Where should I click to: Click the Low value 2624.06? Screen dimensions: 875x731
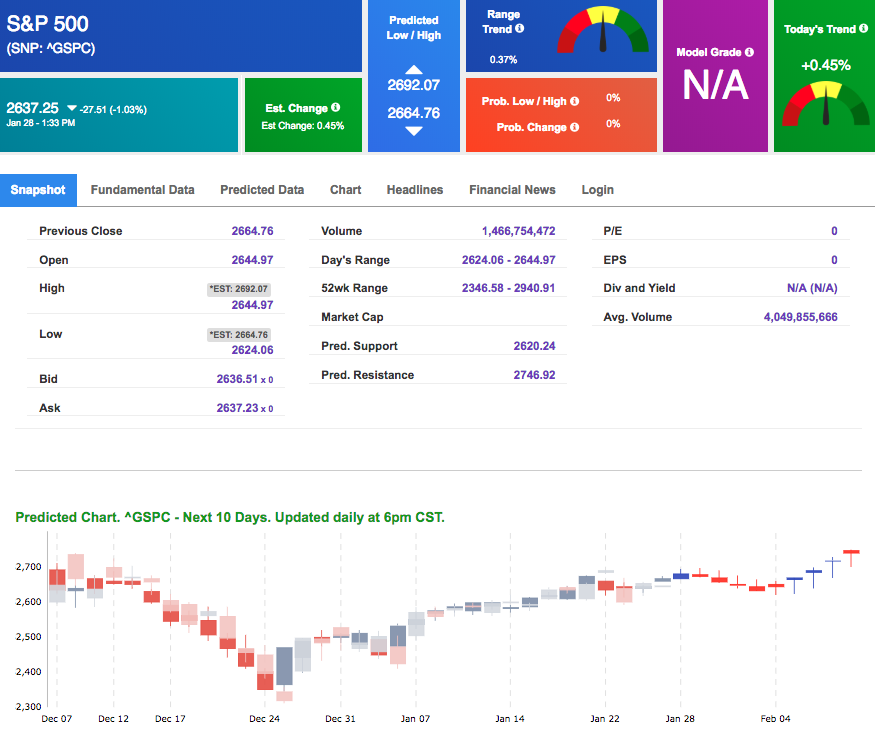point(252,350)
